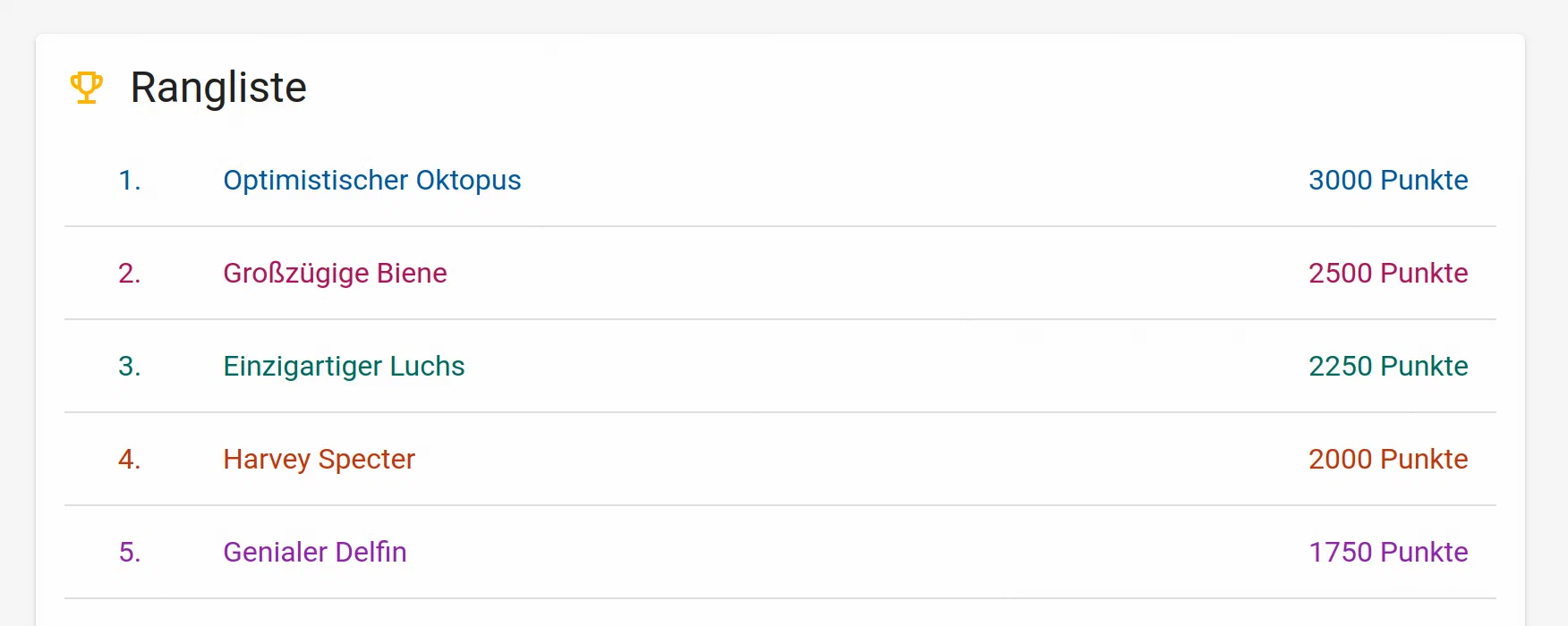Click the 2250 Punkte score
1568x626 pixels.
pyautogui.click(x=1387, y=367)
